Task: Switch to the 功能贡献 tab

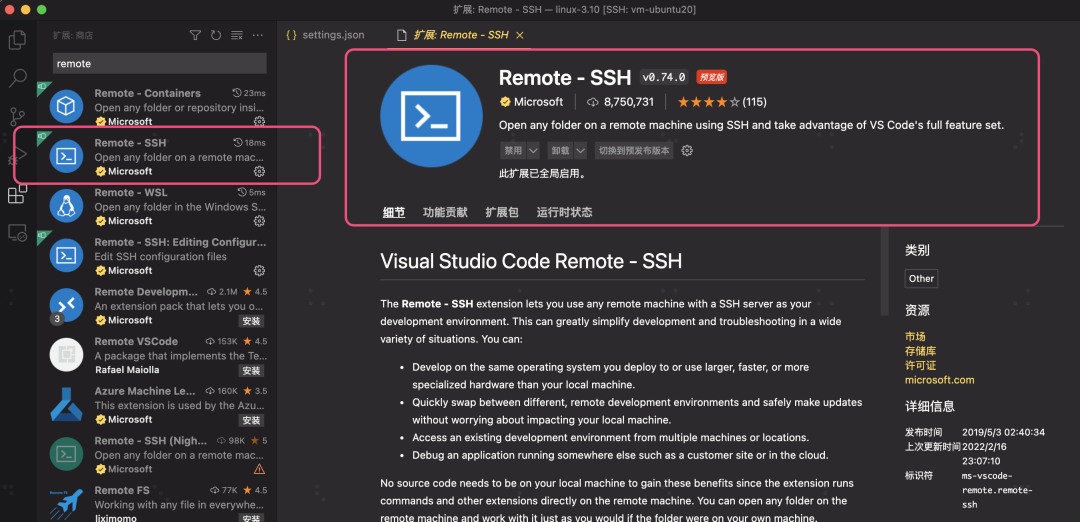Action: click(x=444, y=212)
